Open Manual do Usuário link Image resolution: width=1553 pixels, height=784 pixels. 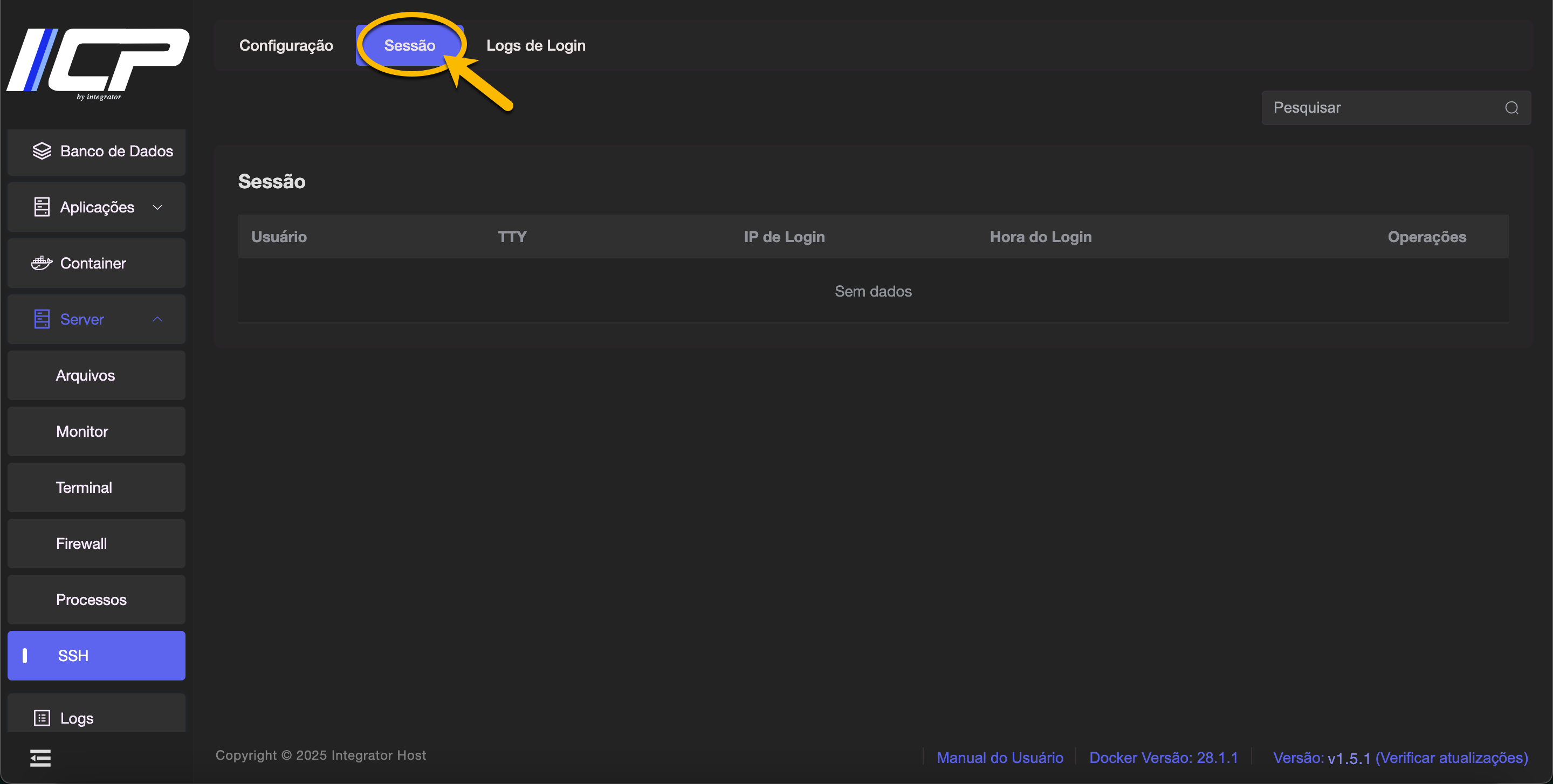[1000, 758]
